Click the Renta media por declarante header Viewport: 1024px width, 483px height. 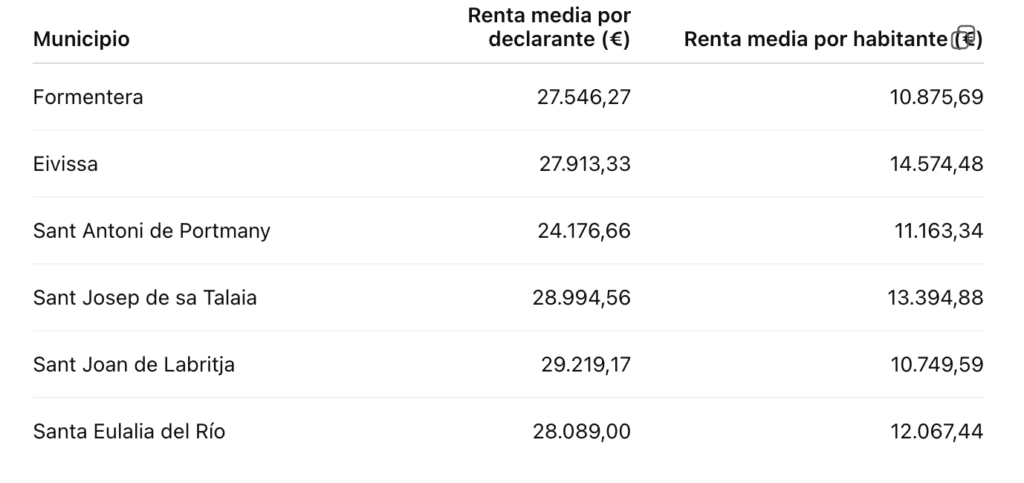coord(549,27)
